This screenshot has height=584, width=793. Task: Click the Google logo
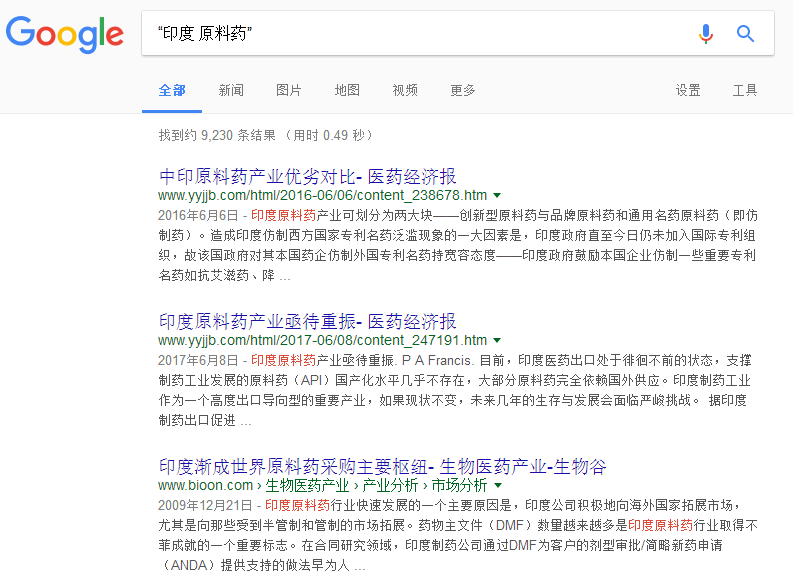pyautogui.click(x=65, y=34)
